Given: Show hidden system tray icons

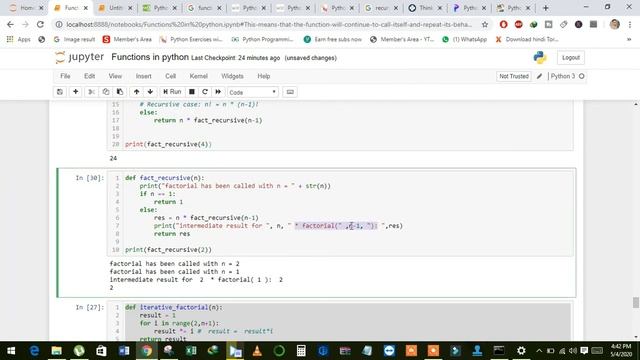Looking at the screenshot, I should coord(539,351).
